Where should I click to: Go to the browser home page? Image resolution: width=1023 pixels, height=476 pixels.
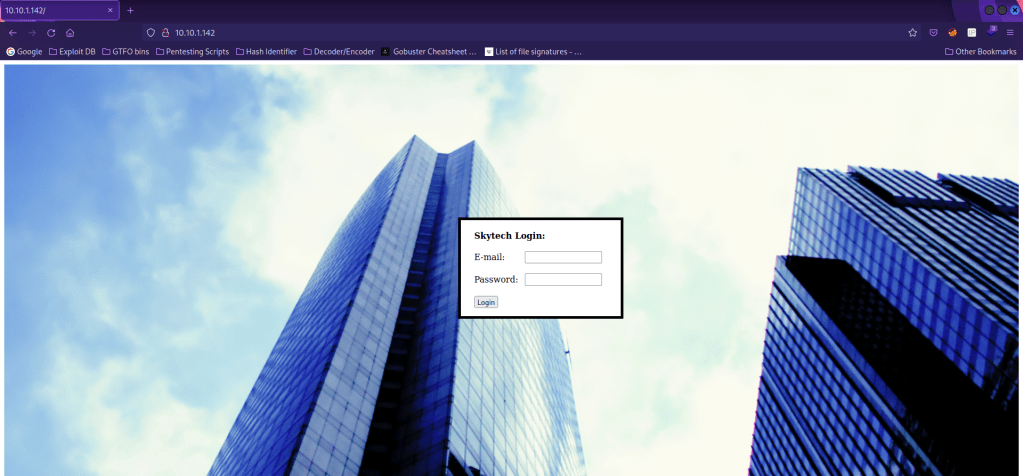(70, 32)
